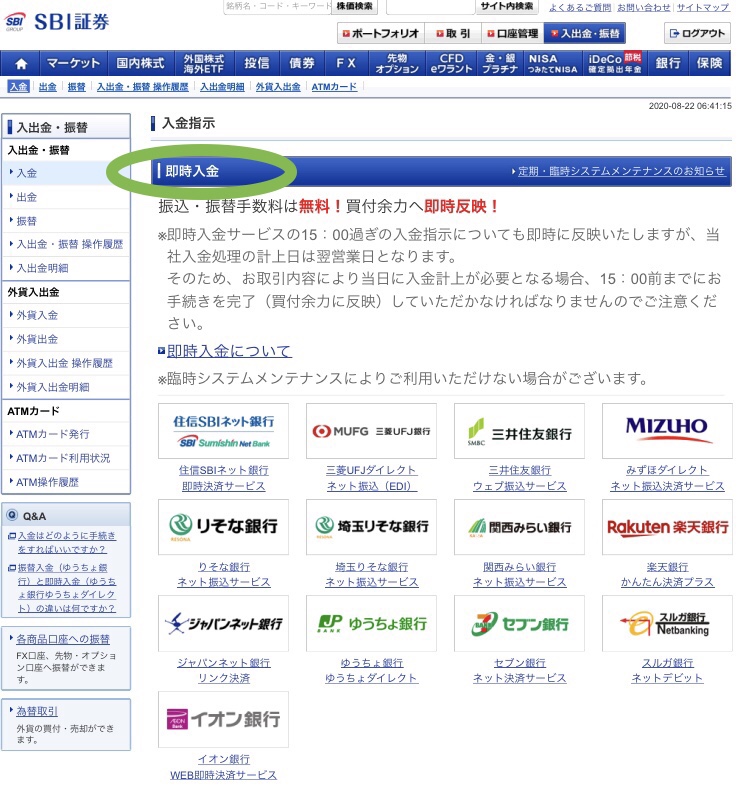Open 定期・臨時システムメンテナンスのお知らせ link
The image size is (749, 799).
click(x=621, y=172)
